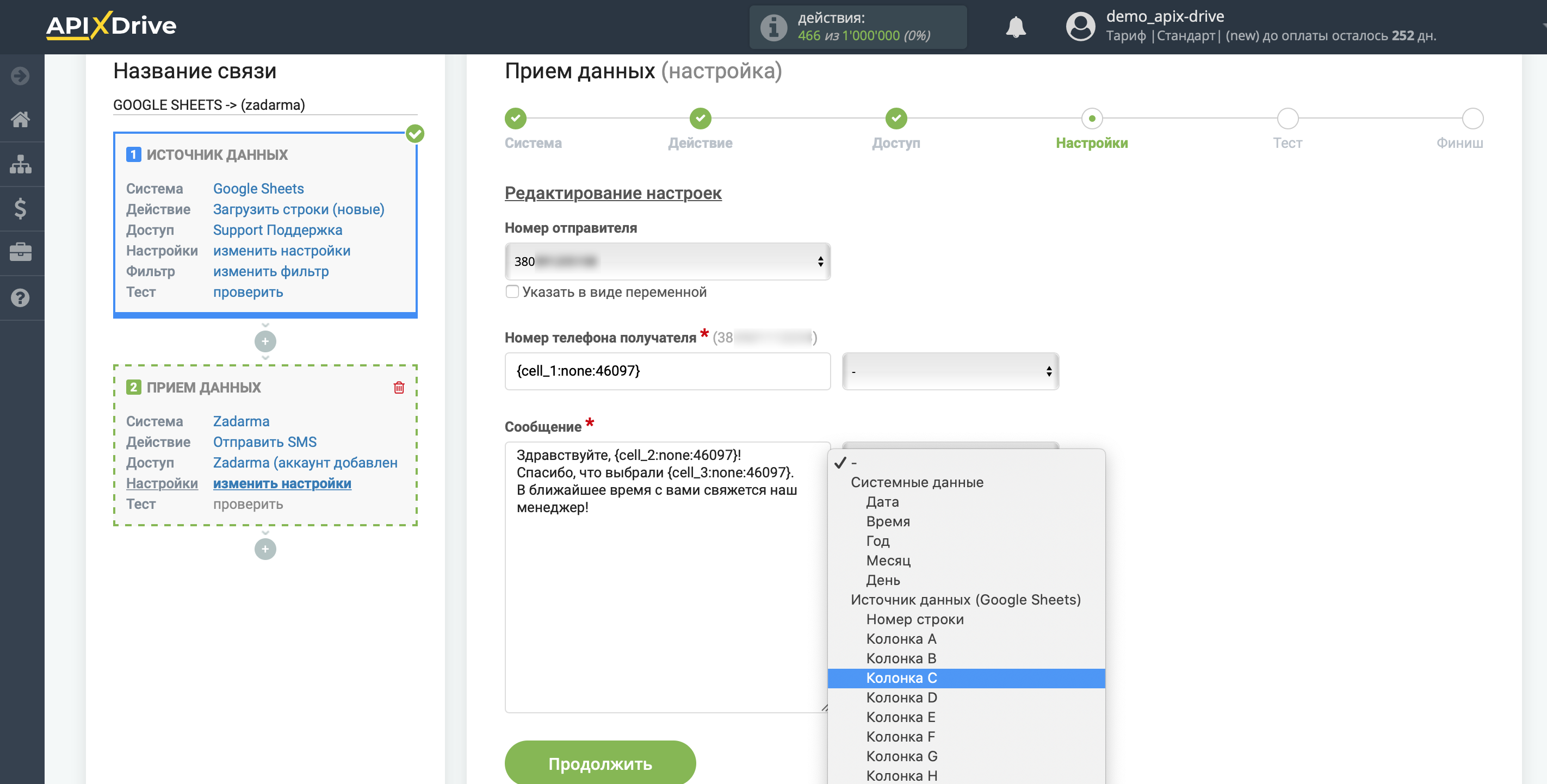Click the demo_apix-drive account name
This screenshot has height=784, width=1547.
pyautogui.click(x=1165, y=17)
